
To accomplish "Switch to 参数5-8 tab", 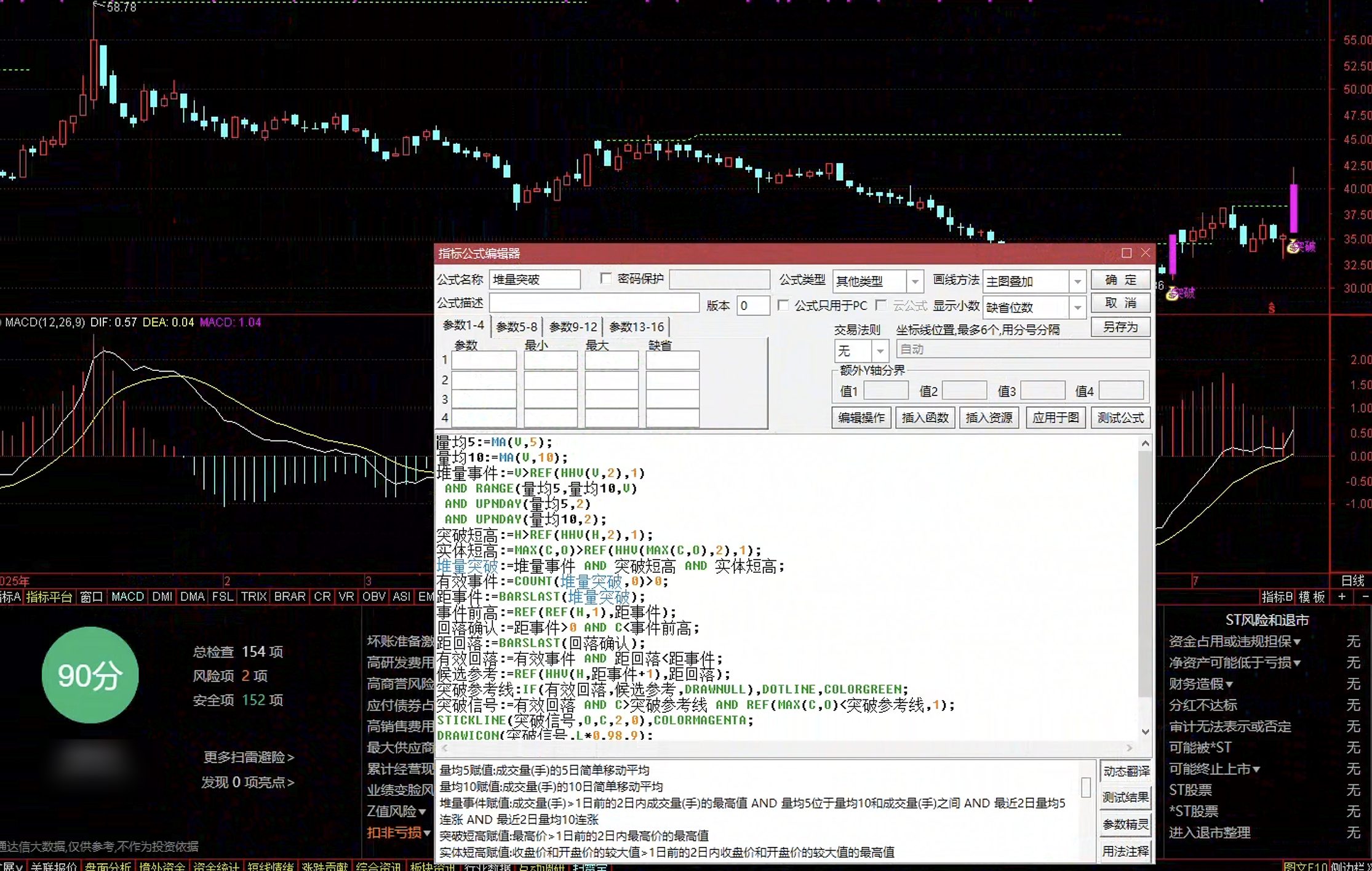I will (x=517, y=327).
